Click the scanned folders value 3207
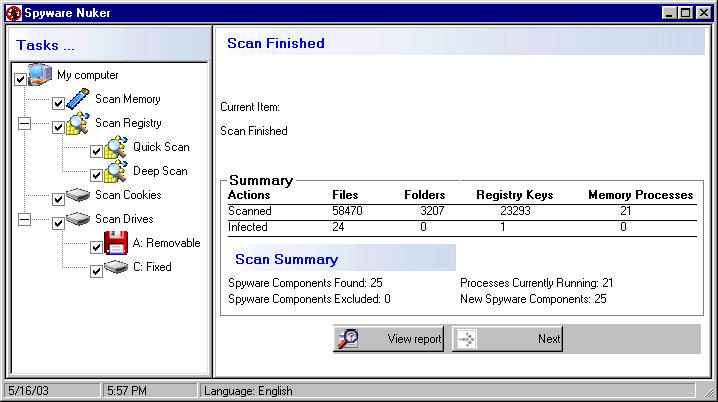 point(432,211)
